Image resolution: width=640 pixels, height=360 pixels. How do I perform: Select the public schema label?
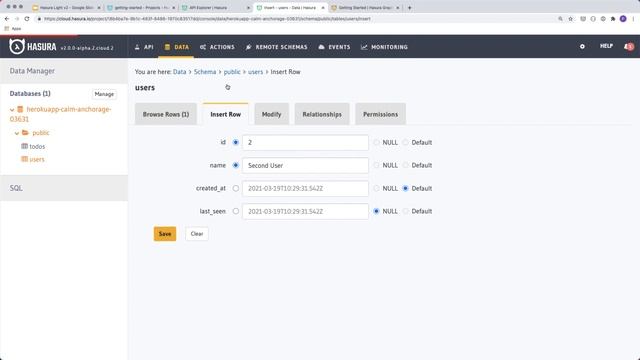pyautogui.click(x=41, y=133)
